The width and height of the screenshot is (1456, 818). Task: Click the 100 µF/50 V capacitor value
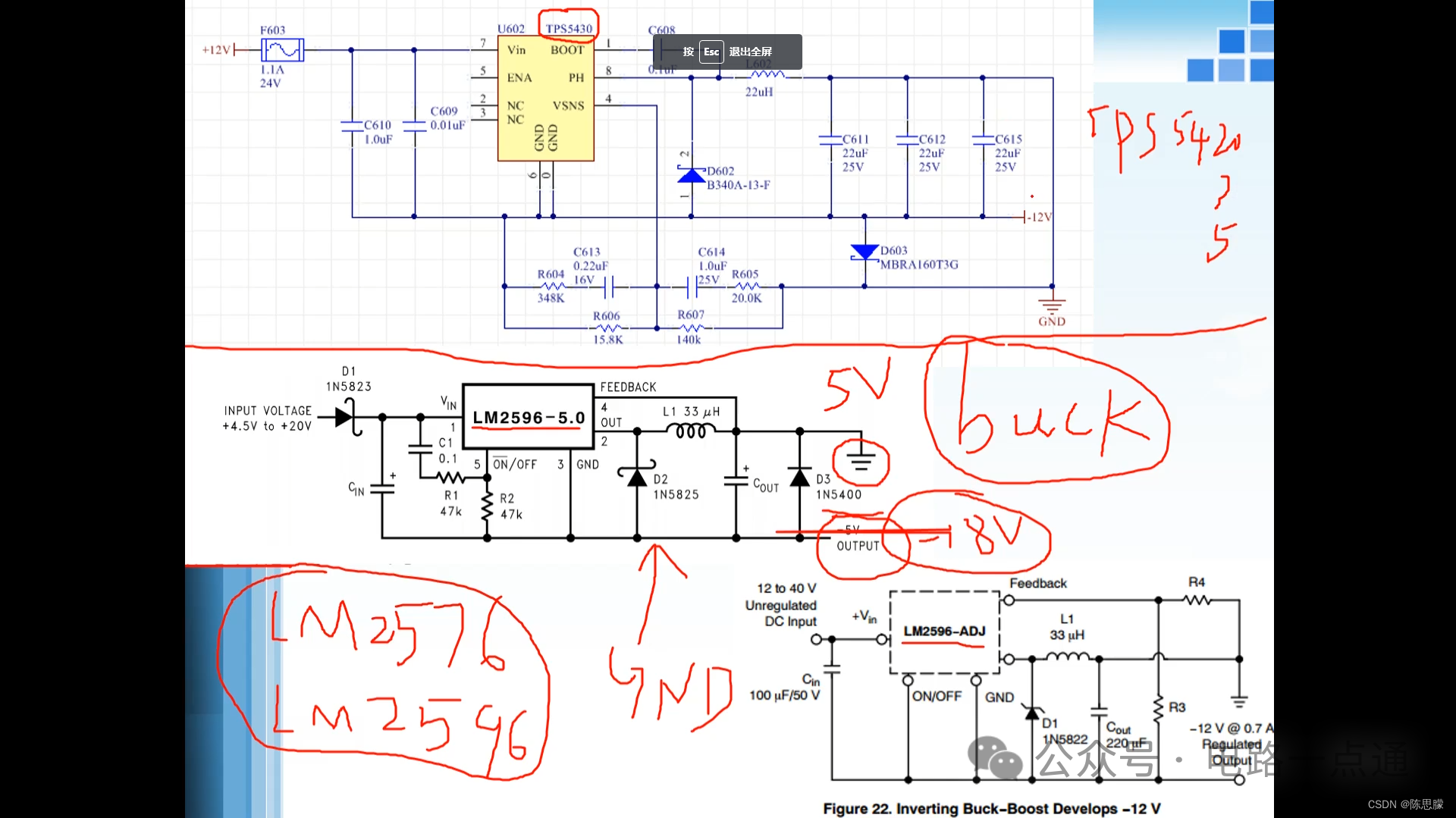(x=784, y=695)
